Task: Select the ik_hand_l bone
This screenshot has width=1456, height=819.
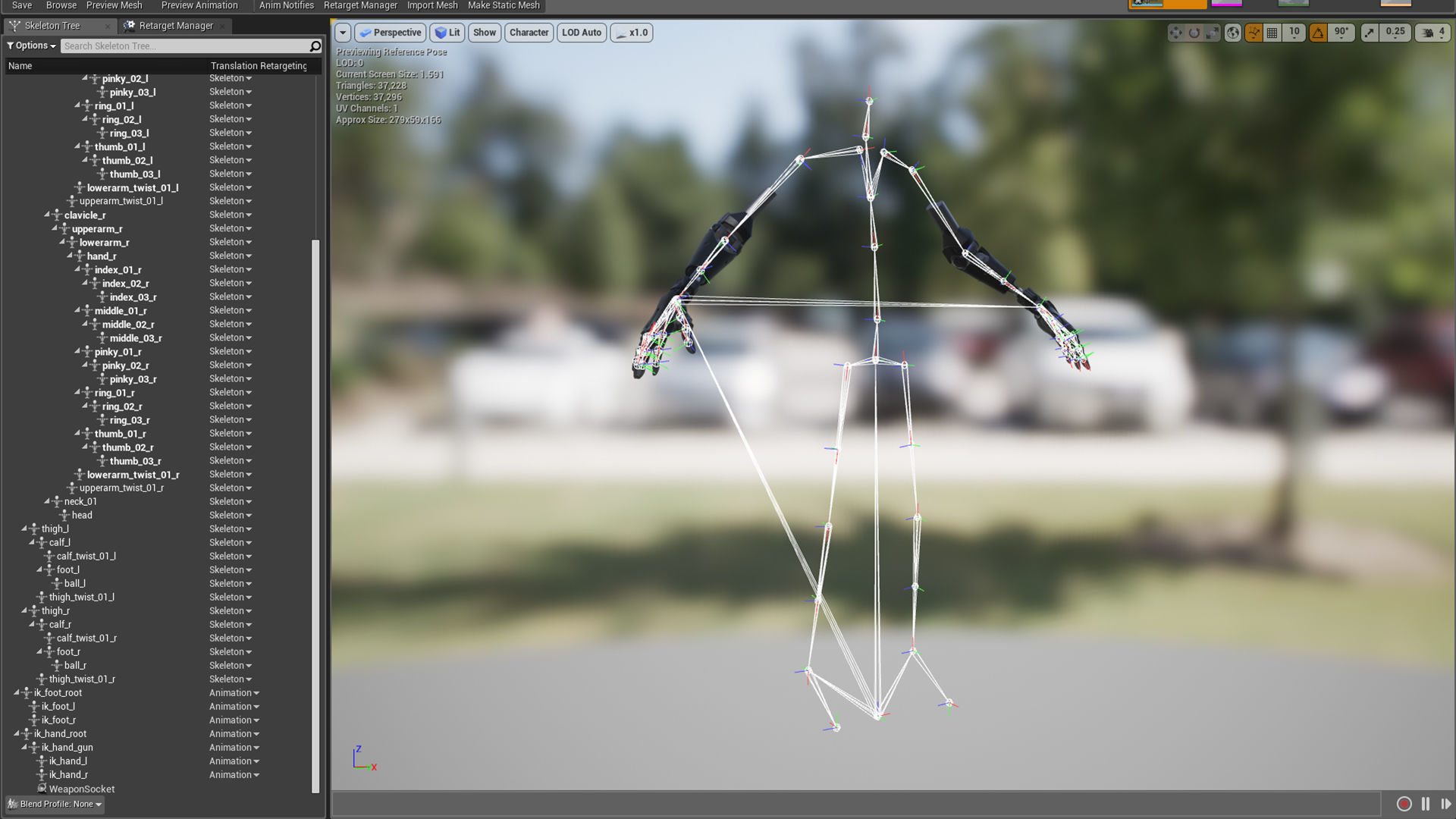Action: pos(67,761)
